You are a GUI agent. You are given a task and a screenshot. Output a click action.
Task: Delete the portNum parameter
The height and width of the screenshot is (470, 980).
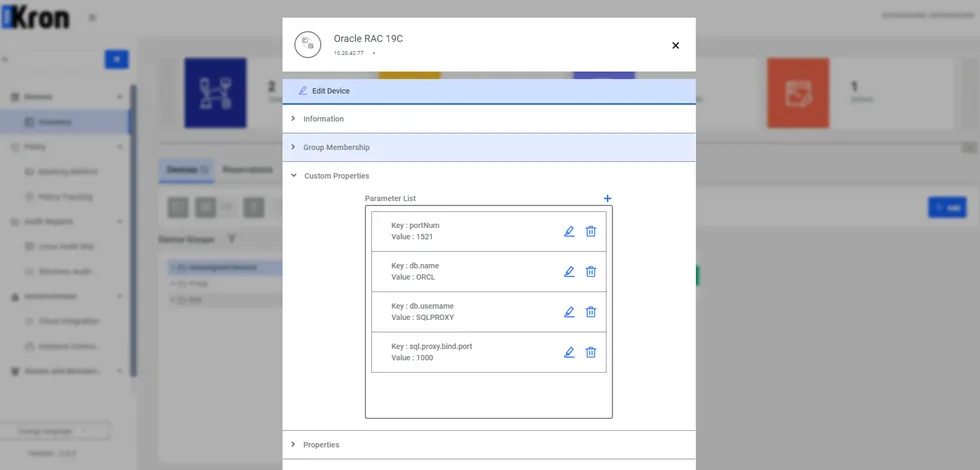[591, 231]
